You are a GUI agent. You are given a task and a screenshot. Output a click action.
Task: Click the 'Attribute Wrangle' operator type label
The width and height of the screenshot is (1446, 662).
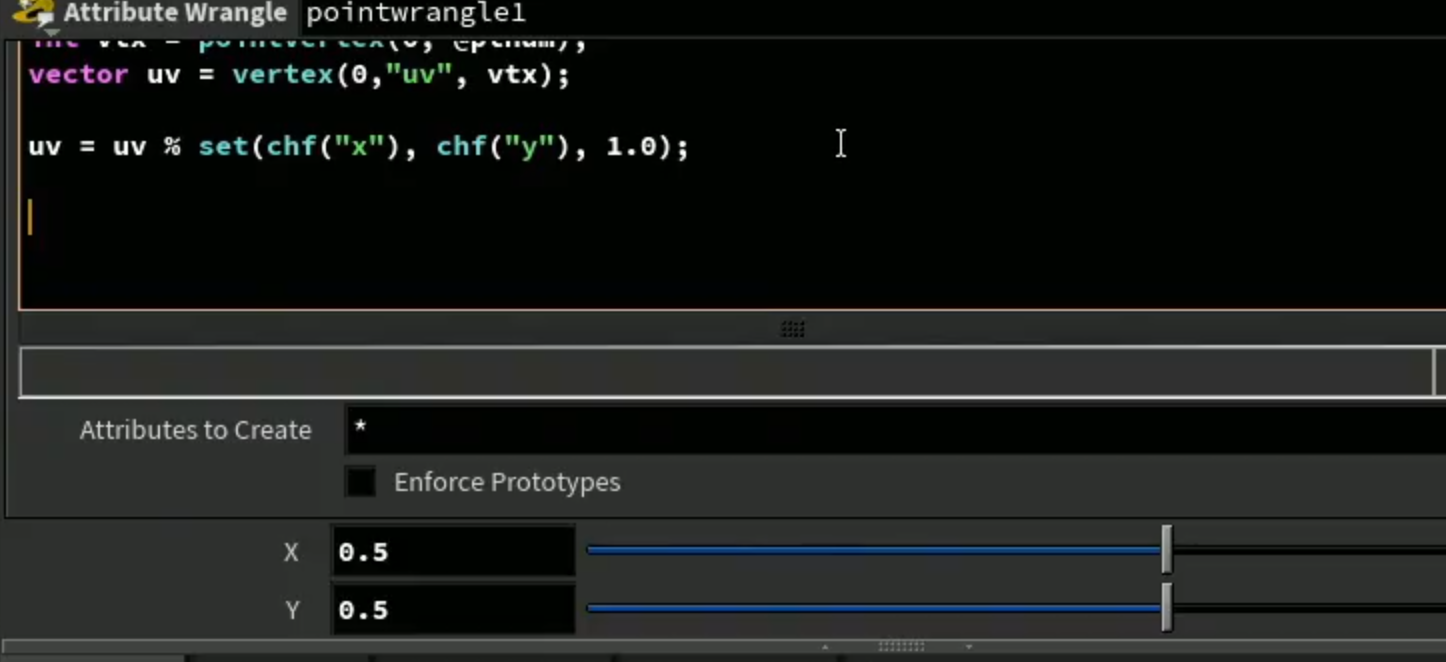pyautogui.click(x=175, y=13)
